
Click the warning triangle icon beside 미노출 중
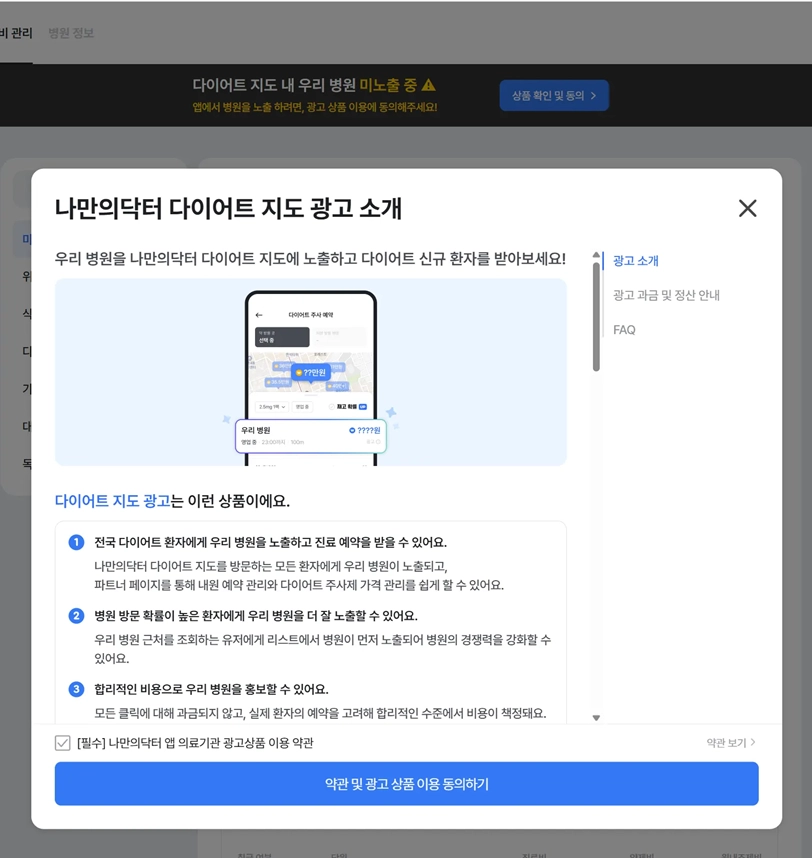[x=429, y=85]
